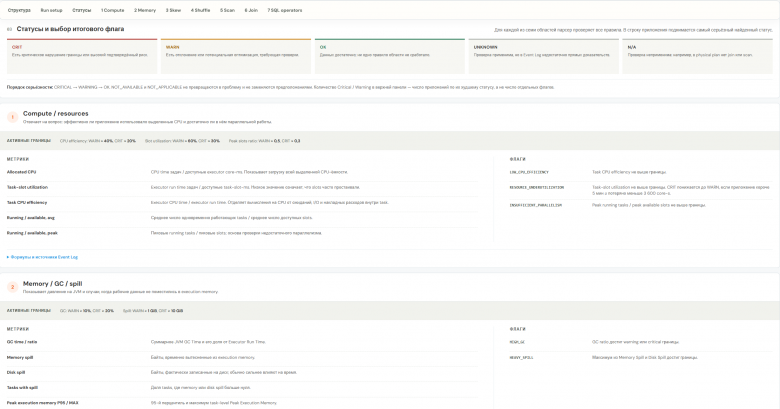Jump to the 1 Compute section
The width and height of the screenshot is (780, 409).
(x=112, y=10)
